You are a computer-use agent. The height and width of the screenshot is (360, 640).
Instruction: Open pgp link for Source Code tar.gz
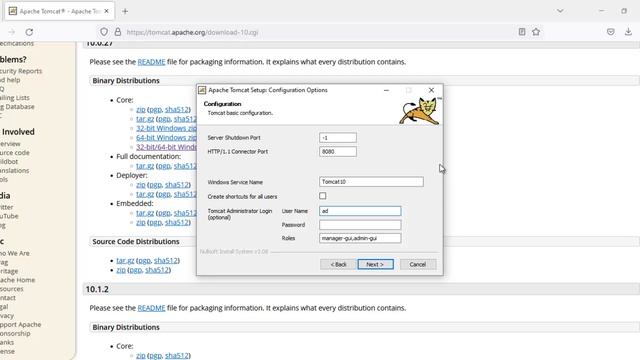click(x=144, y=260)
